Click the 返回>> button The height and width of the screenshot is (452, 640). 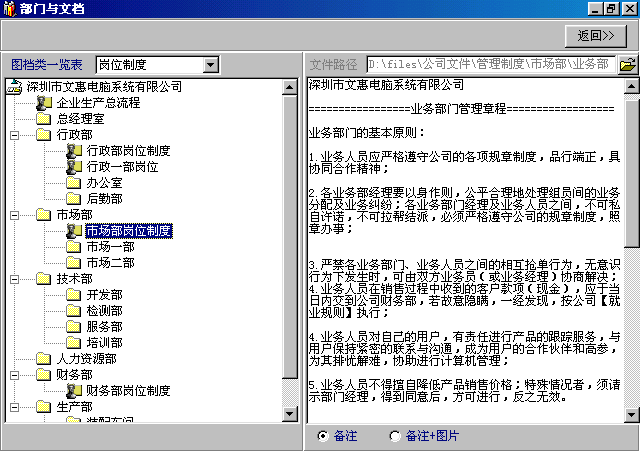596,36
